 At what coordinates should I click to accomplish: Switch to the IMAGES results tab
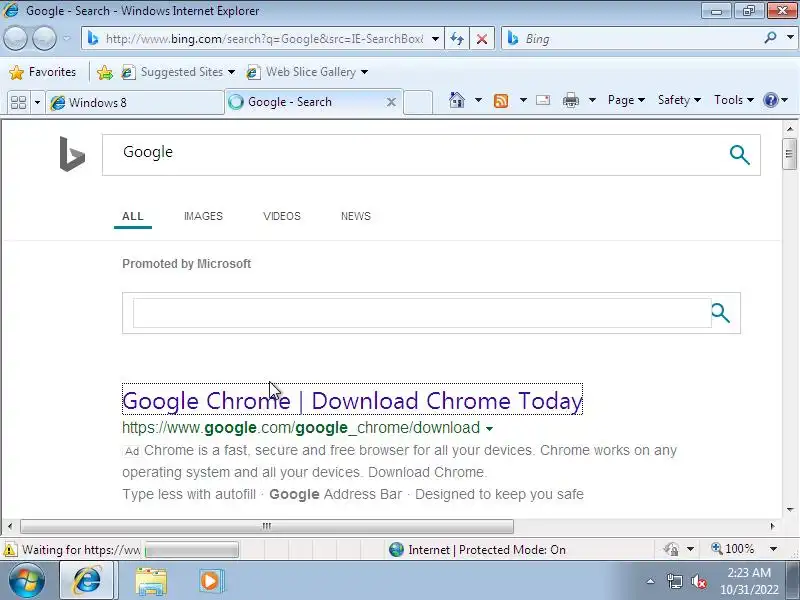(203, 216)
